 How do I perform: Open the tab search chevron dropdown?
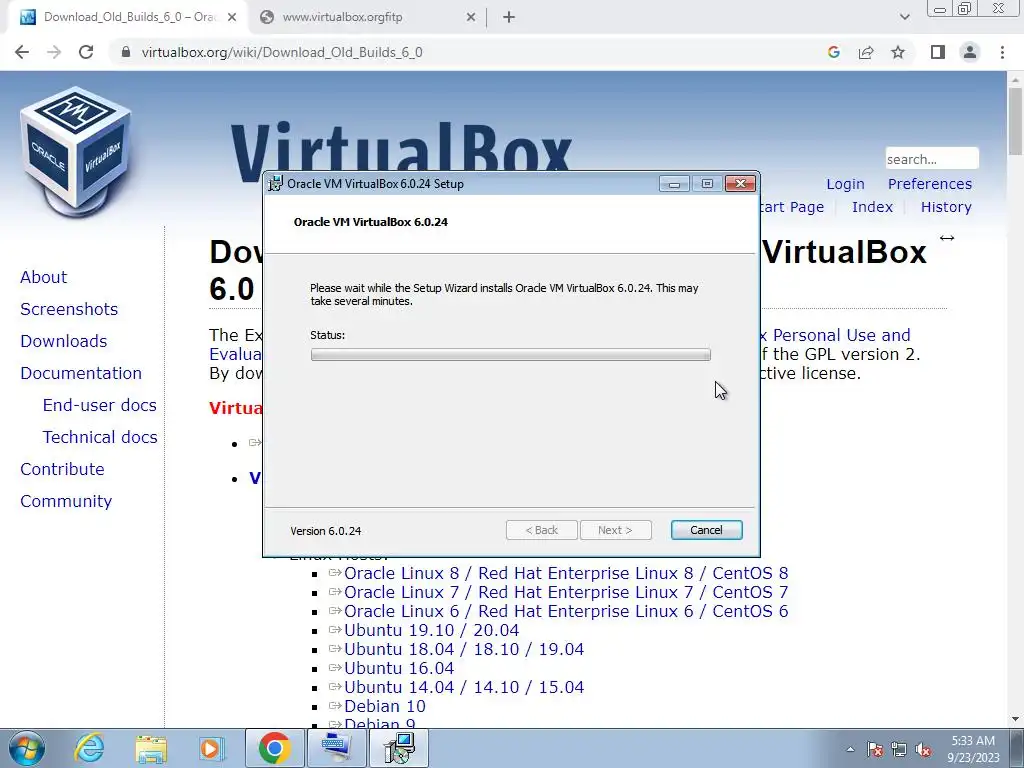(x=904, y=18)
